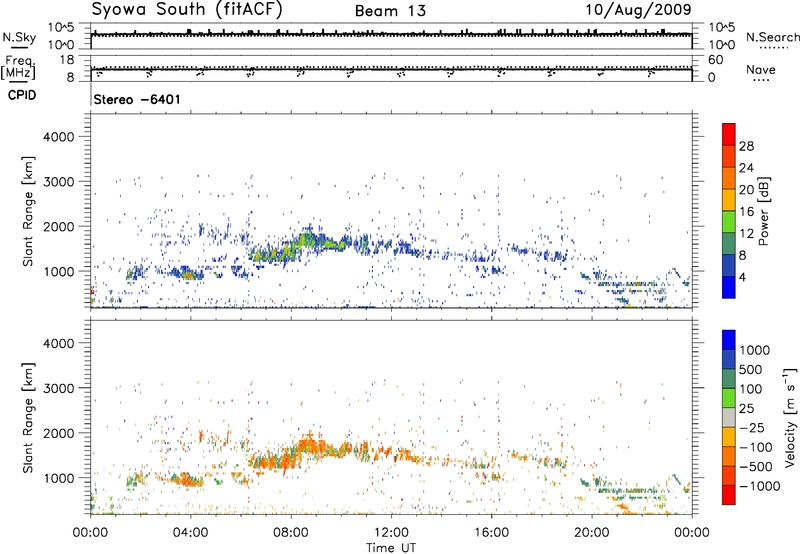Click the '2000' tick label in the power panel
The width and height of the screenshot is (800, 554).
[58, 227]
